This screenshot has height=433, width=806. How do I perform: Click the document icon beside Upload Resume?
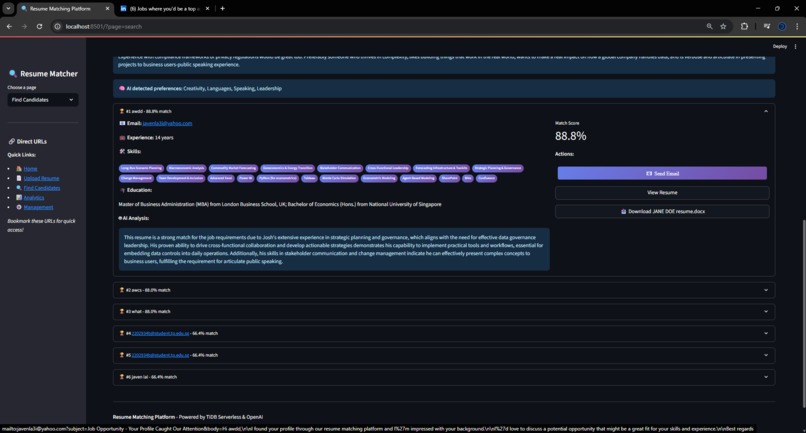pyautogui.click(x=19, y=178)
